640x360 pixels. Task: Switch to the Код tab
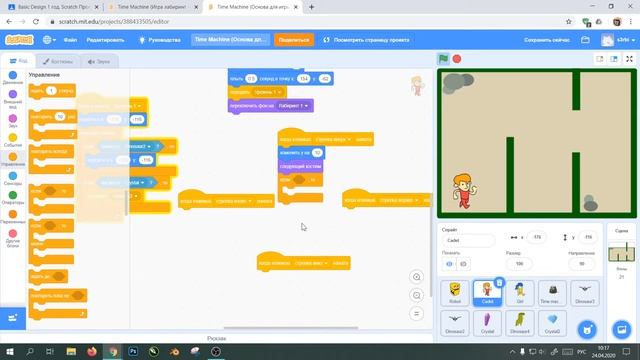(x=18, y=61)
